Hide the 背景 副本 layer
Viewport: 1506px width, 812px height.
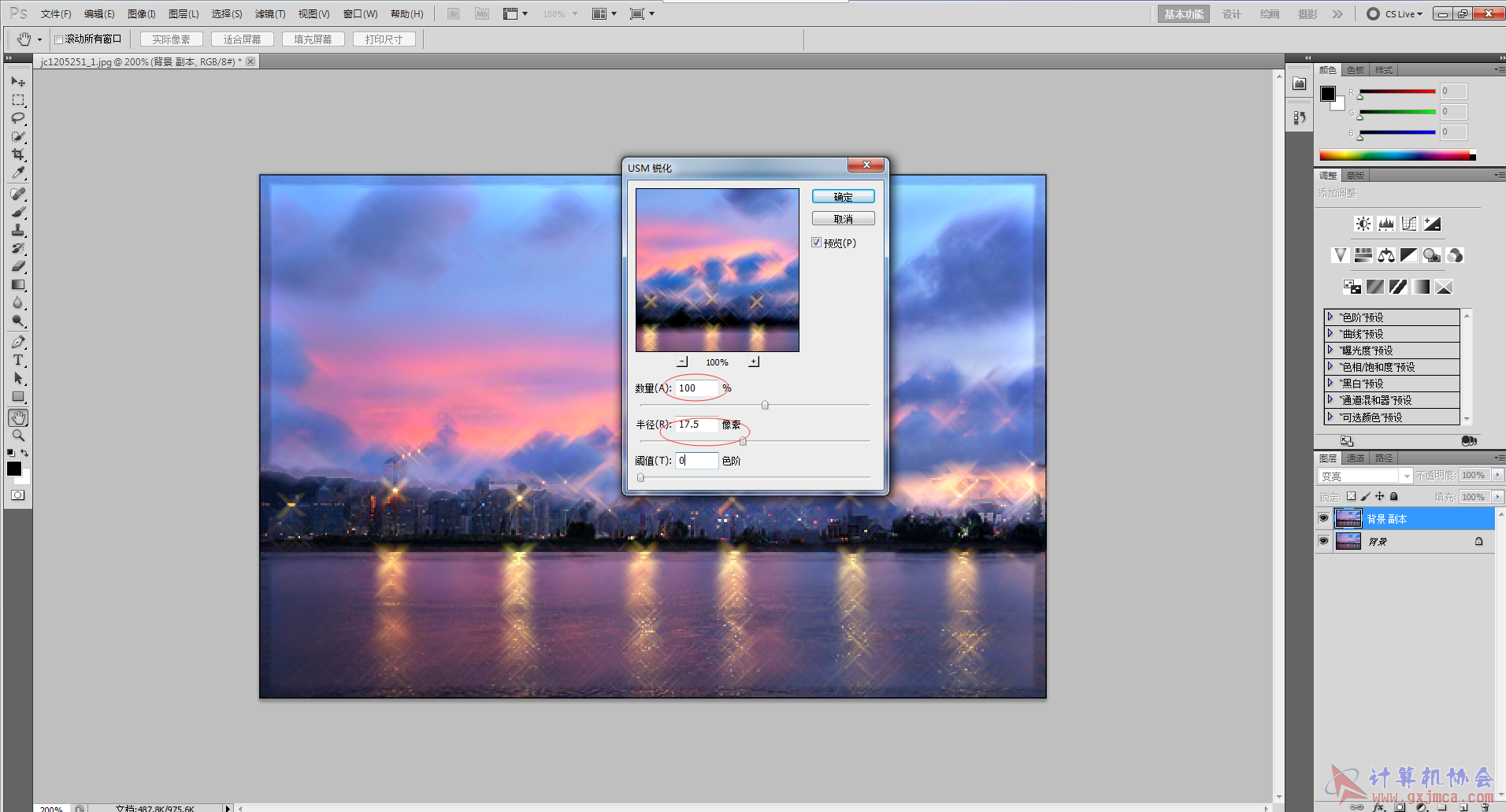(1323, 518)
